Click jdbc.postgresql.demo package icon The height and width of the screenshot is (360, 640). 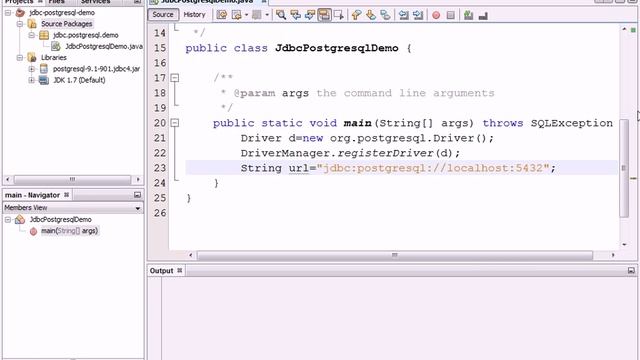pyautogui.click(x=44, y=35)
